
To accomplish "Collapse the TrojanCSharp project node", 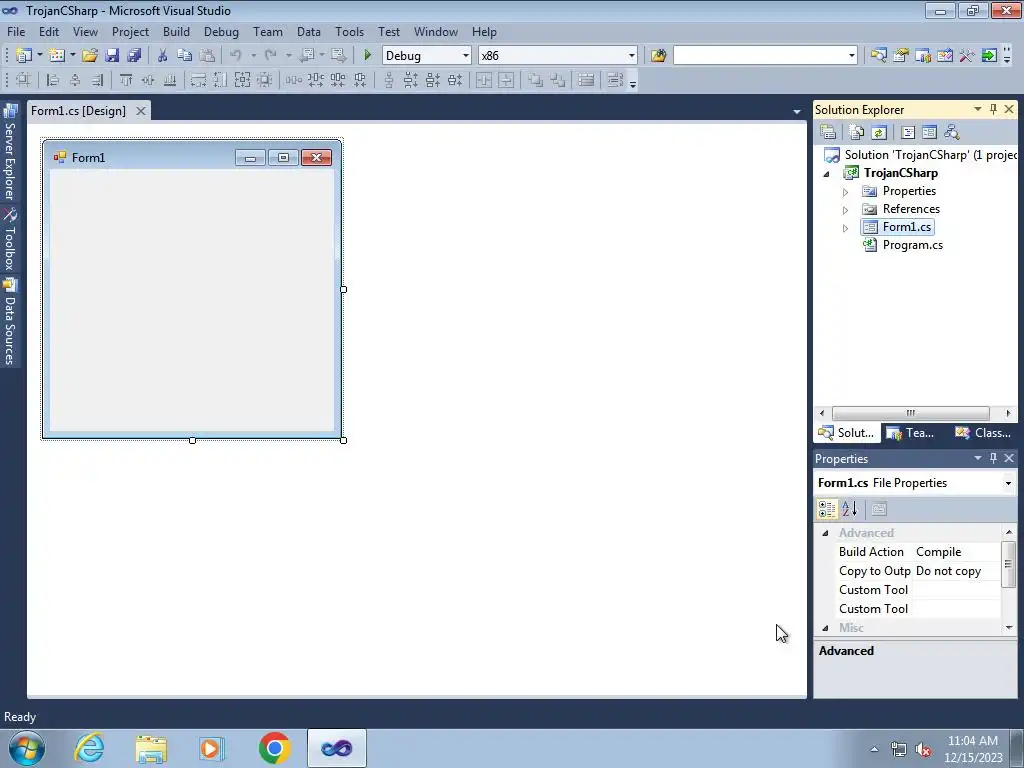I will click(827, 174).
